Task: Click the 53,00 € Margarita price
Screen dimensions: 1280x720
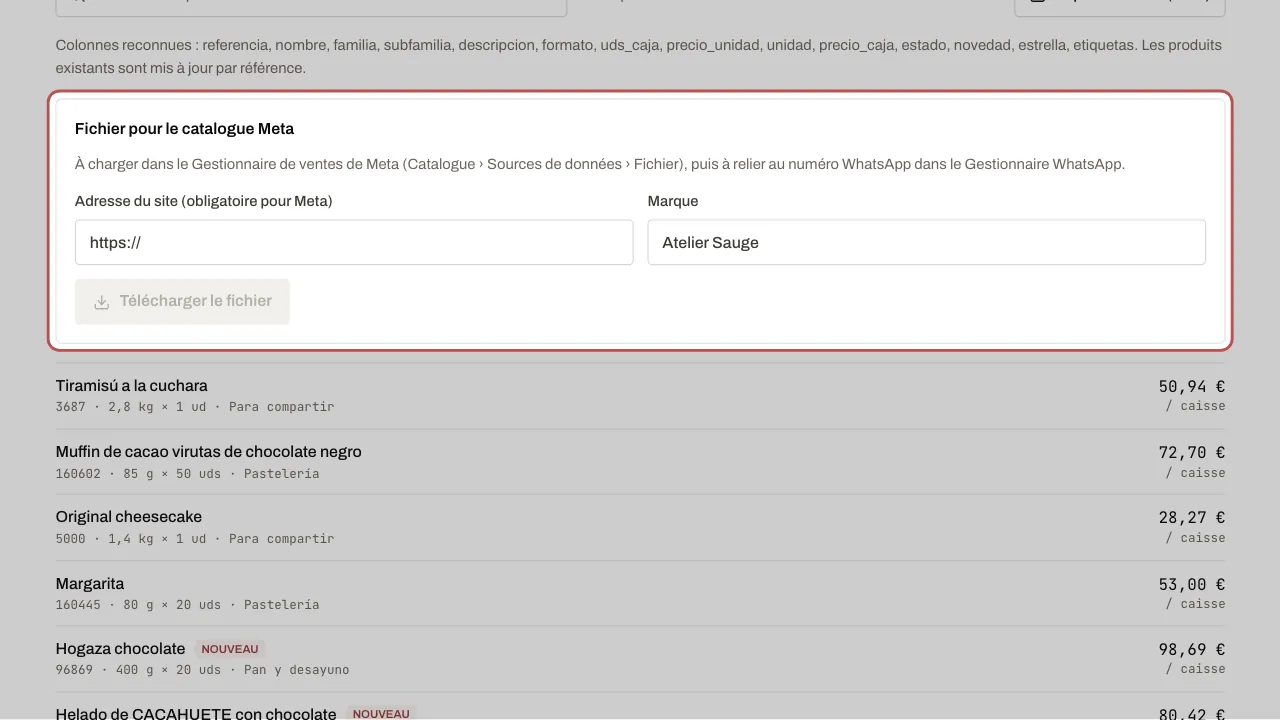Action: (x=1192, y=583)
